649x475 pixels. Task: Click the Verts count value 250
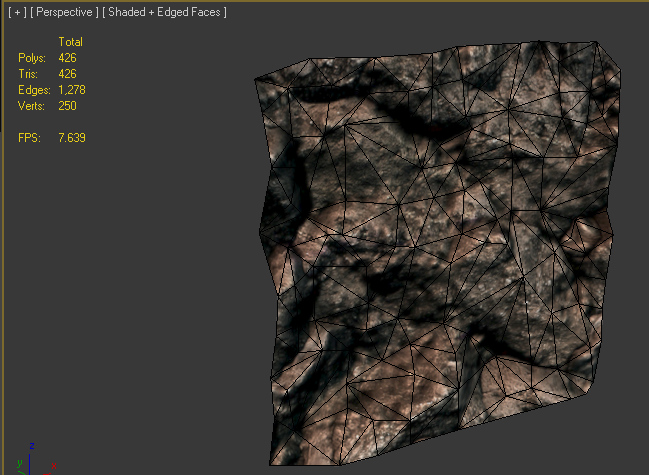67,106
